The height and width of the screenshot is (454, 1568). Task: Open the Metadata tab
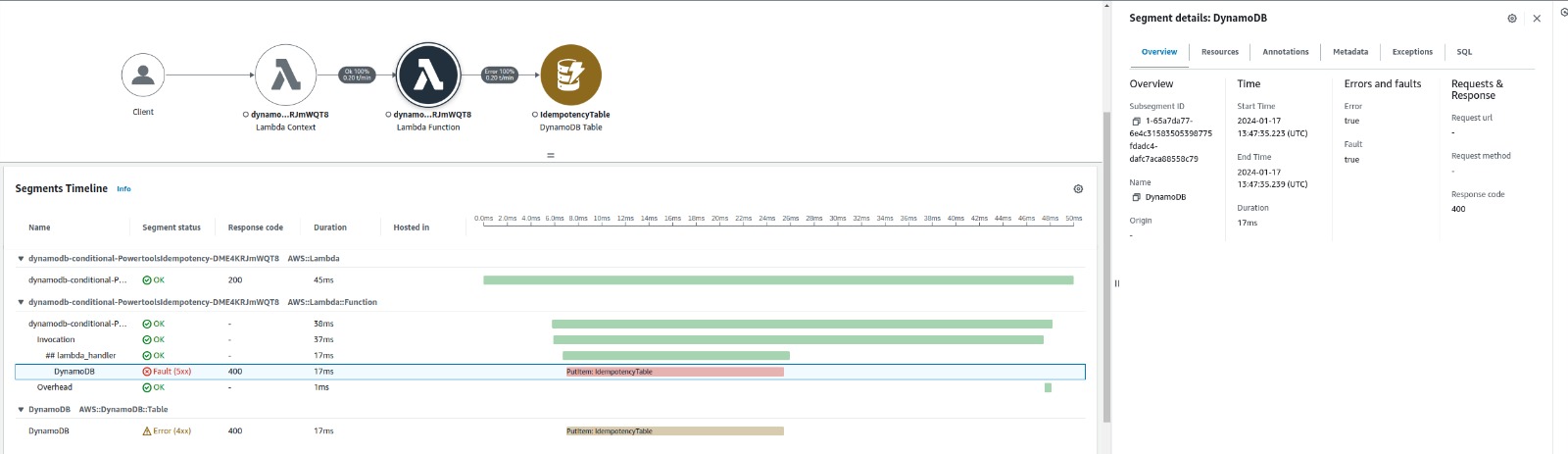pyautogui.click(x=1349, y=52)
